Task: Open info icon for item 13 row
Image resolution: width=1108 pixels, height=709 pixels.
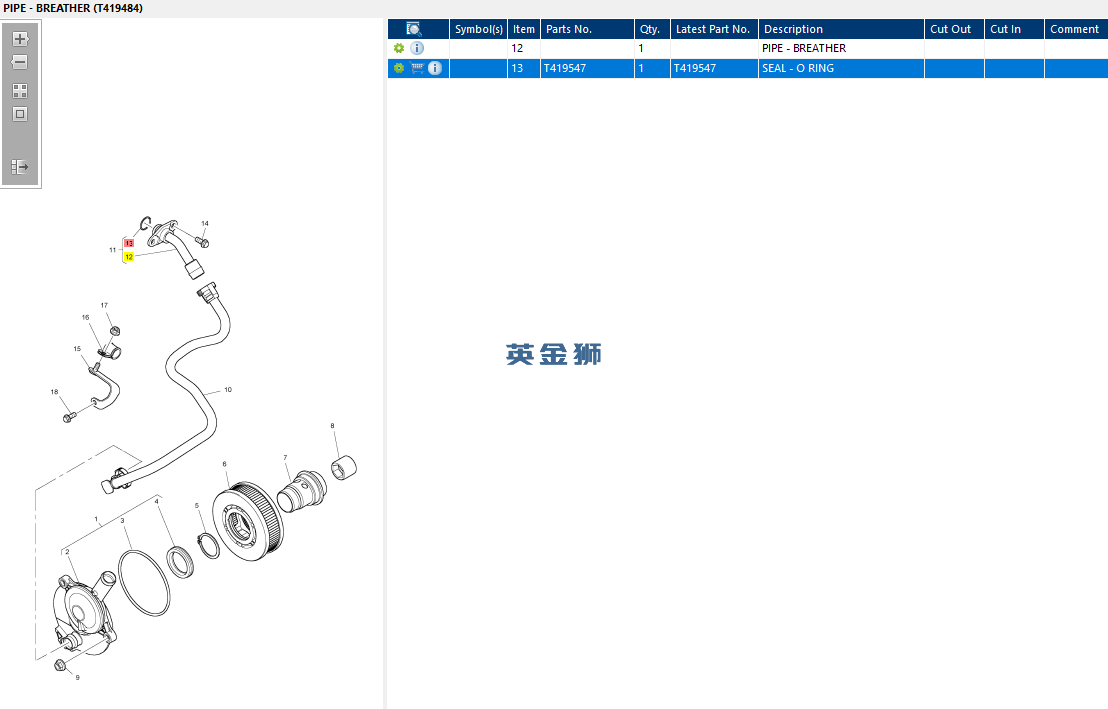Action: 435,68
